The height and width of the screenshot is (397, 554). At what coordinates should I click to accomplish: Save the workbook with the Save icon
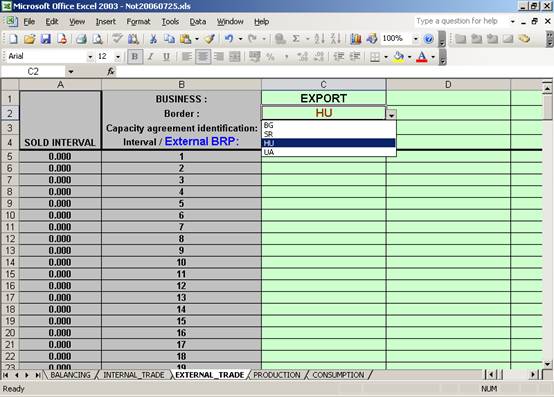[46, 38]
